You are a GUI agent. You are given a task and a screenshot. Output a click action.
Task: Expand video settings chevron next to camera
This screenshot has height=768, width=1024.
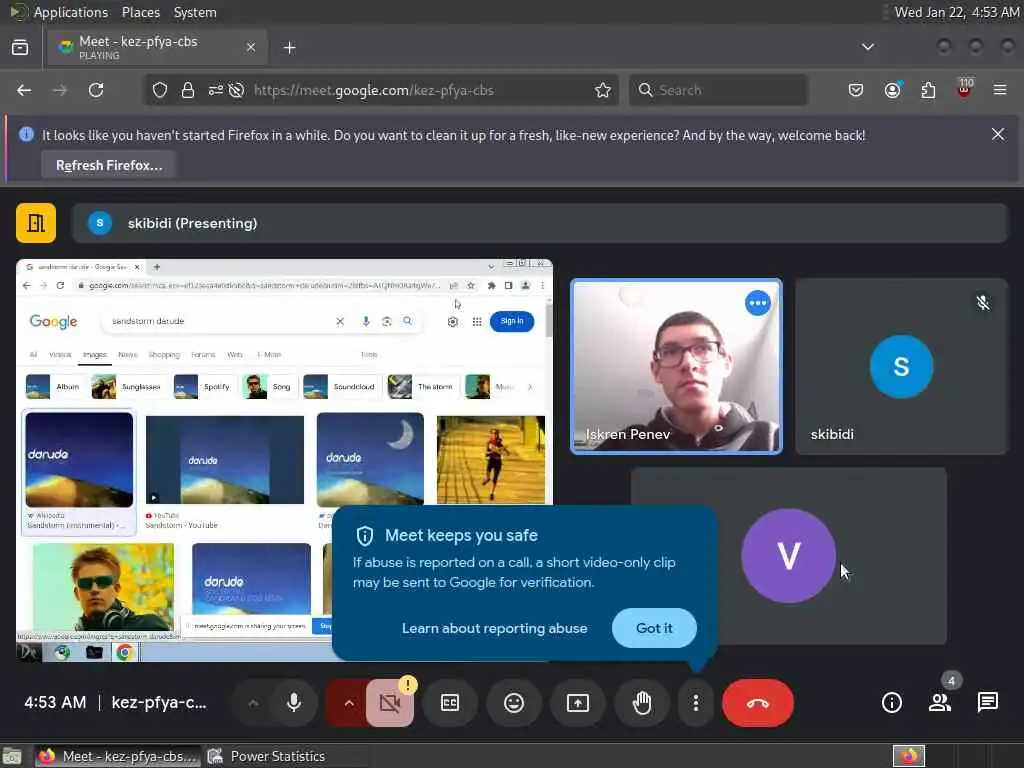[x=349, y=703]
